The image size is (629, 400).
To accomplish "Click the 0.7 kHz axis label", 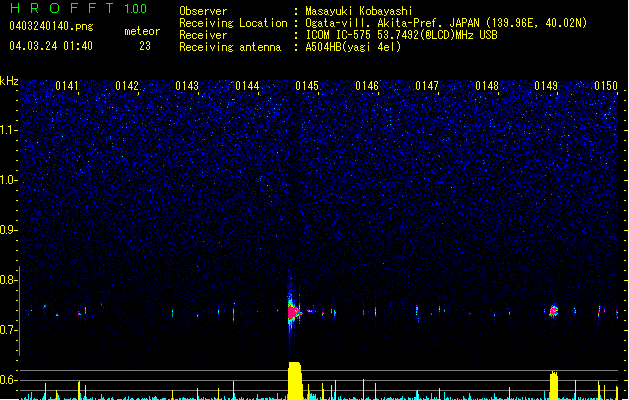I will 8,330.
